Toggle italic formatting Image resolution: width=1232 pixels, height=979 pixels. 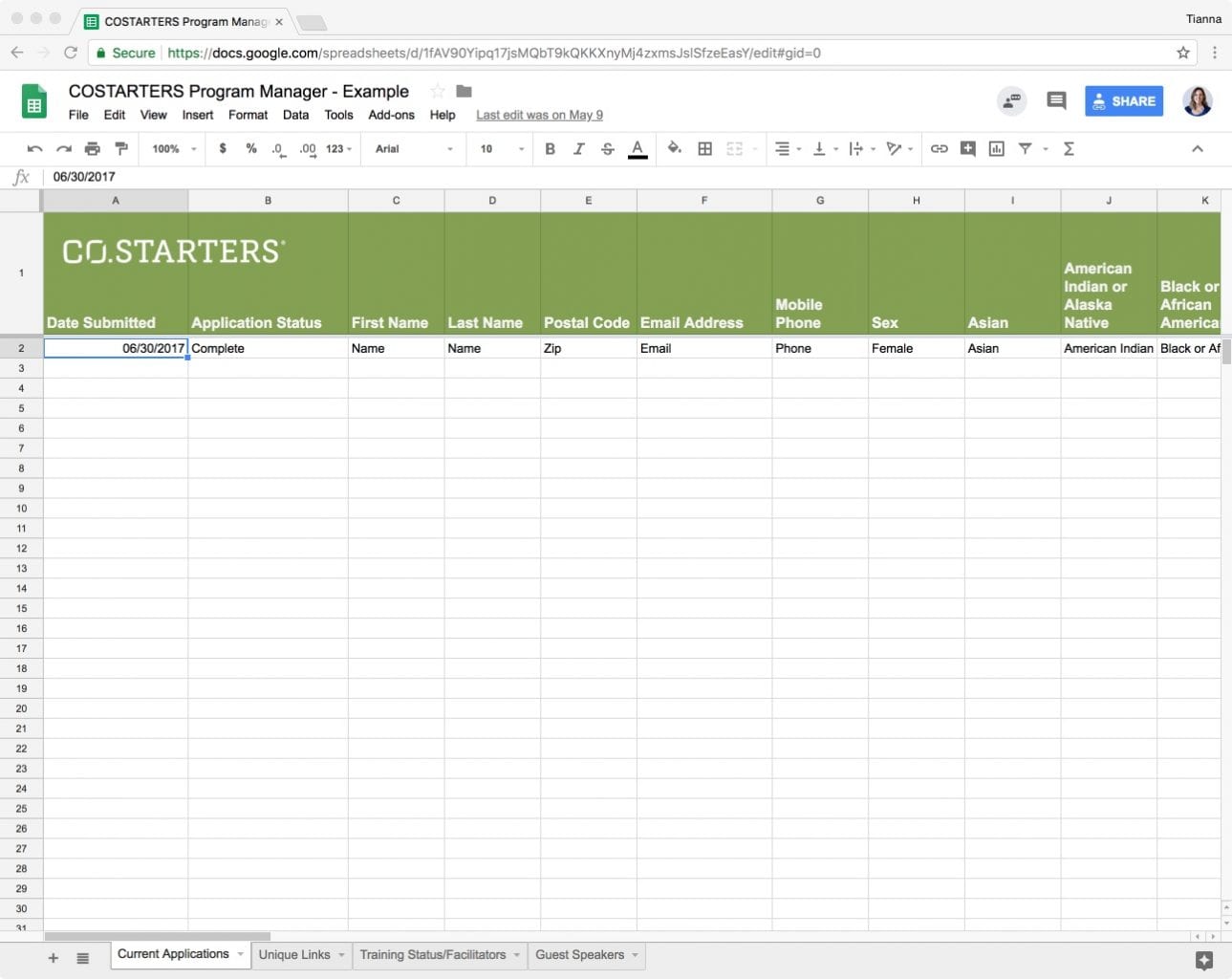578,149
